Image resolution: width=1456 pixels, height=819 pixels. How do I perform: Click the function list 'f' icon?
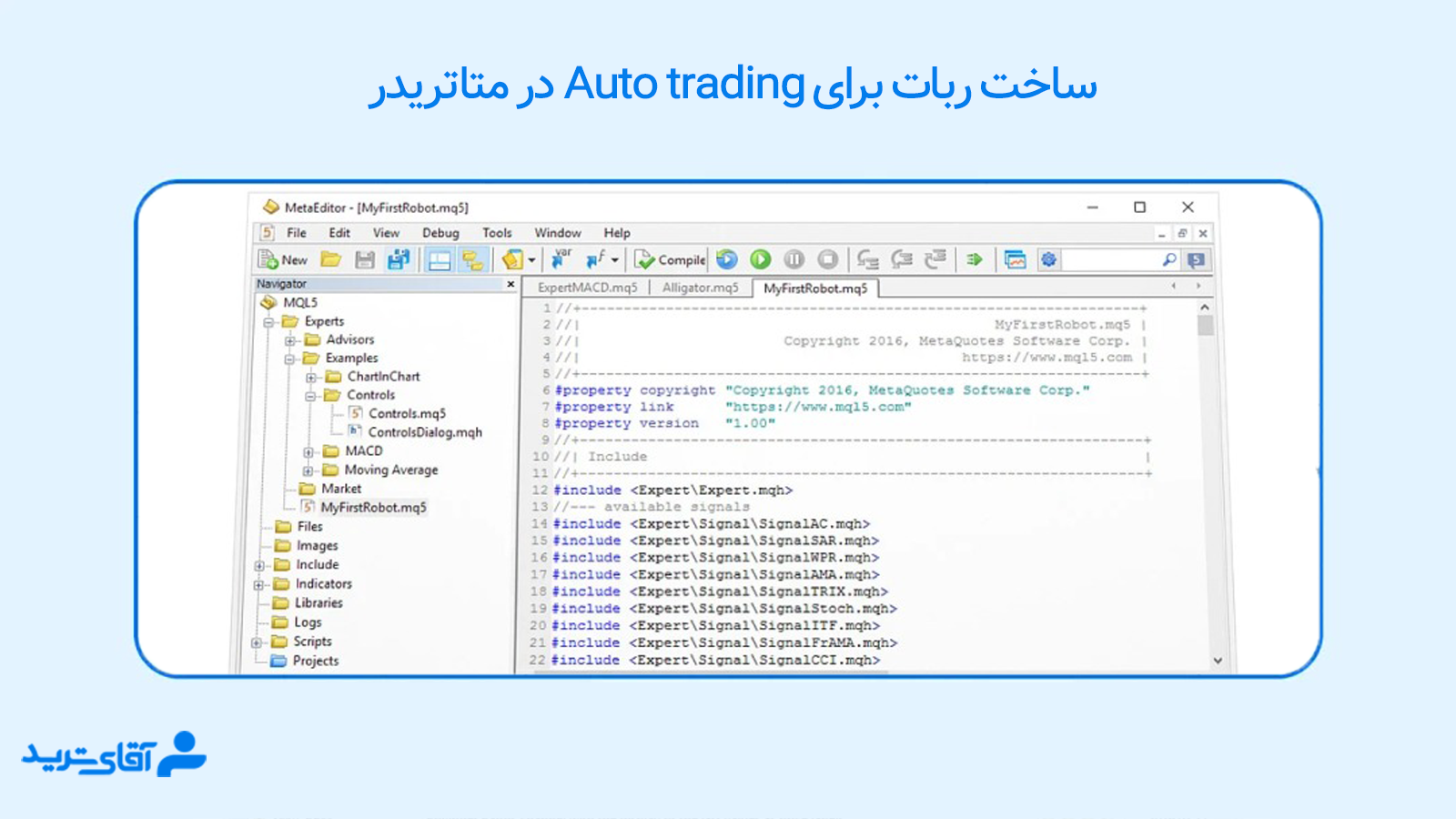click(x=595, y=260)
